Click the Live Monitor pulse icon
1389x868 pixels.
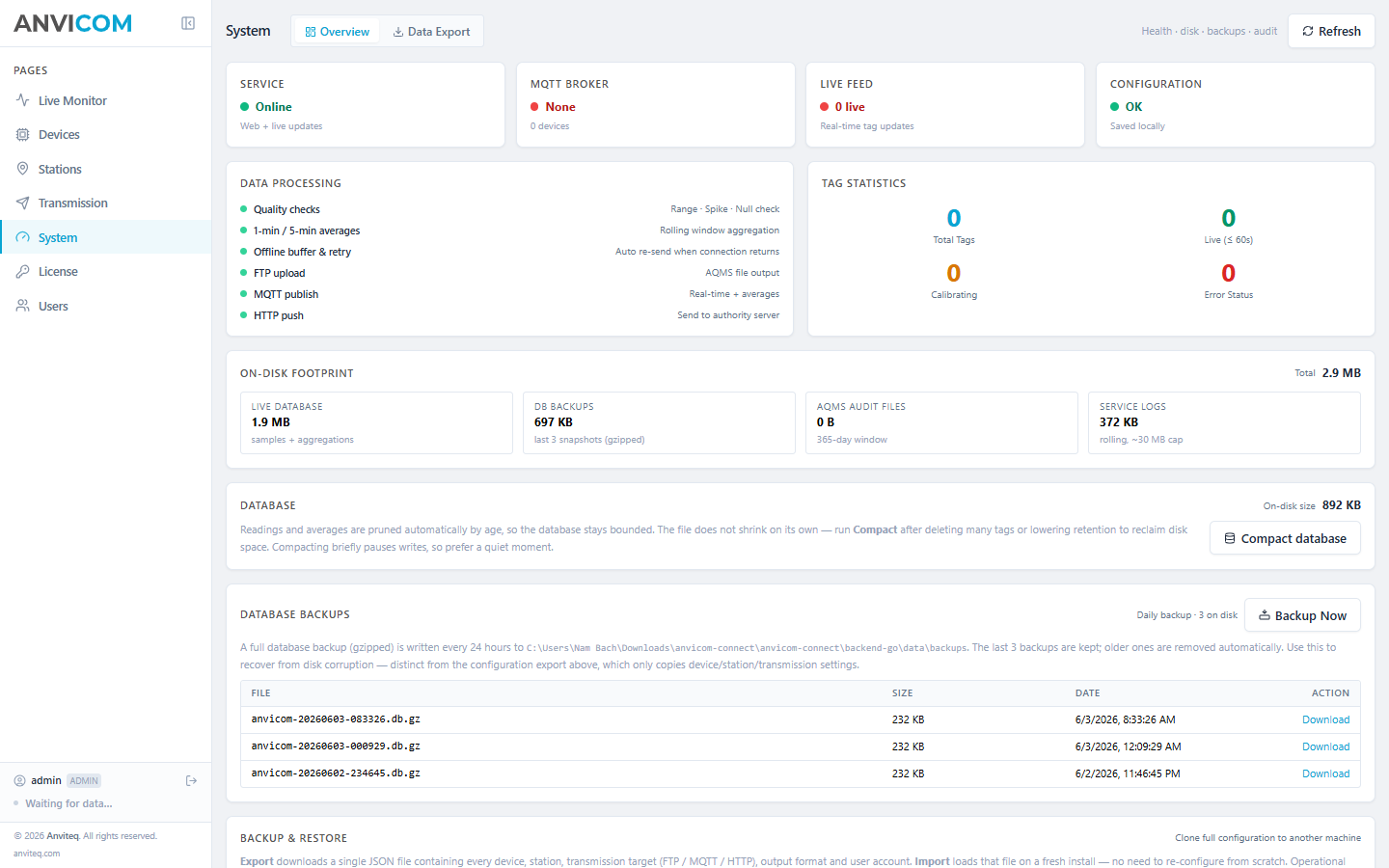pyautogui.click(x=22, y=100)
